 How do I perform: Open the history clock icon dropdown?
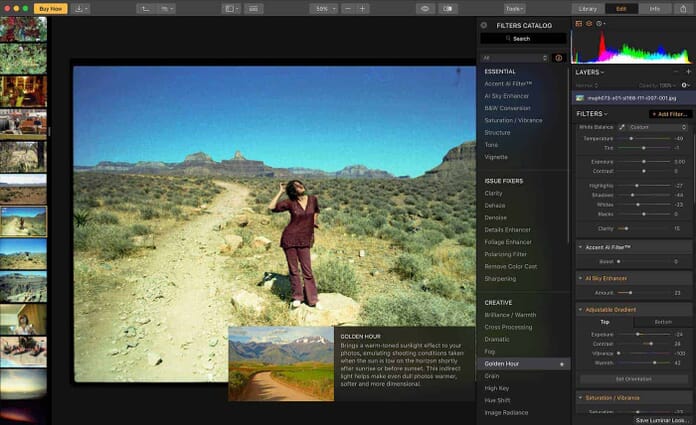pos(600,24)
